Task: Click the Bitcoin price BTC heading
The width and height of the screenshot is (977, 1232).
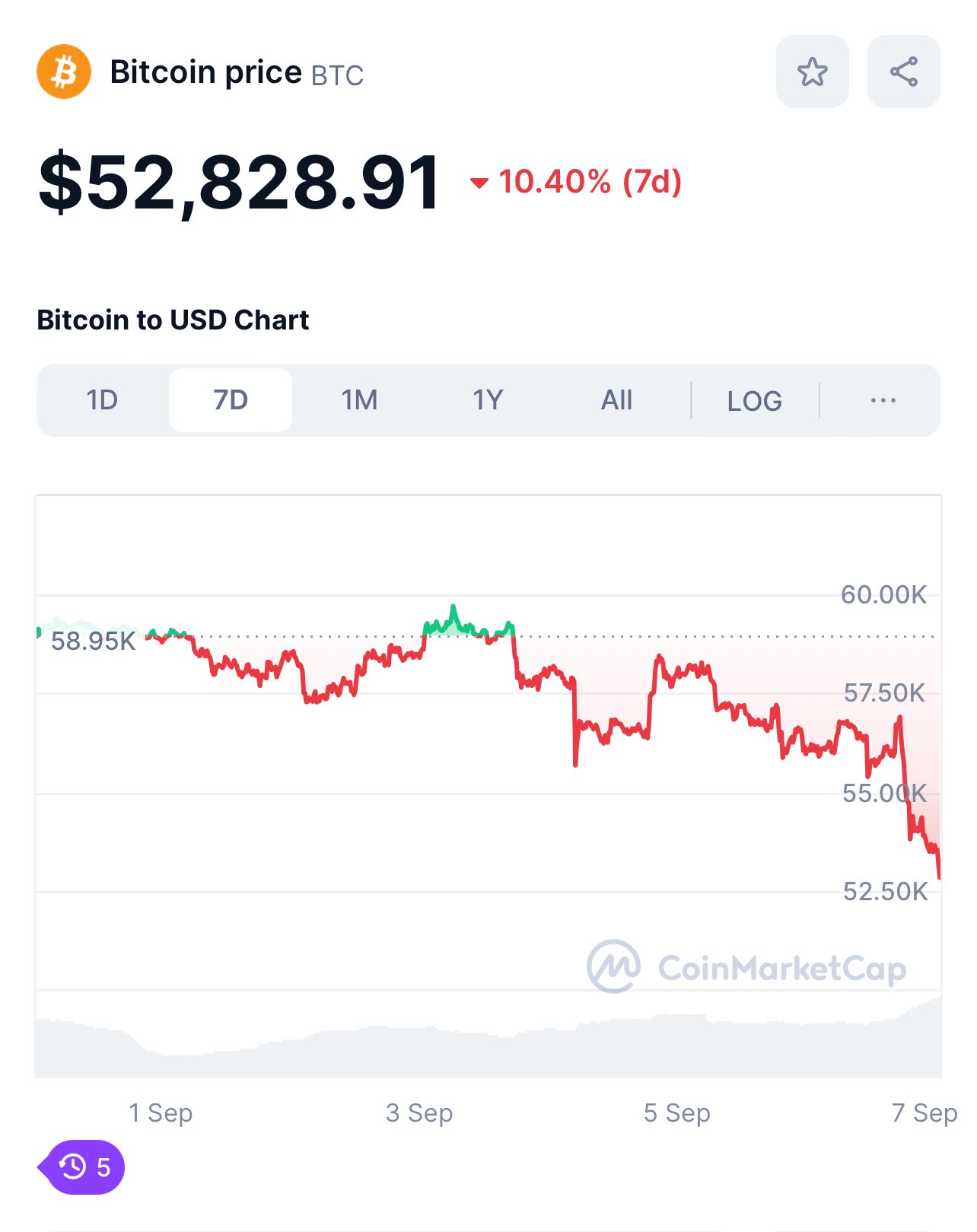Action: (237, 72)
